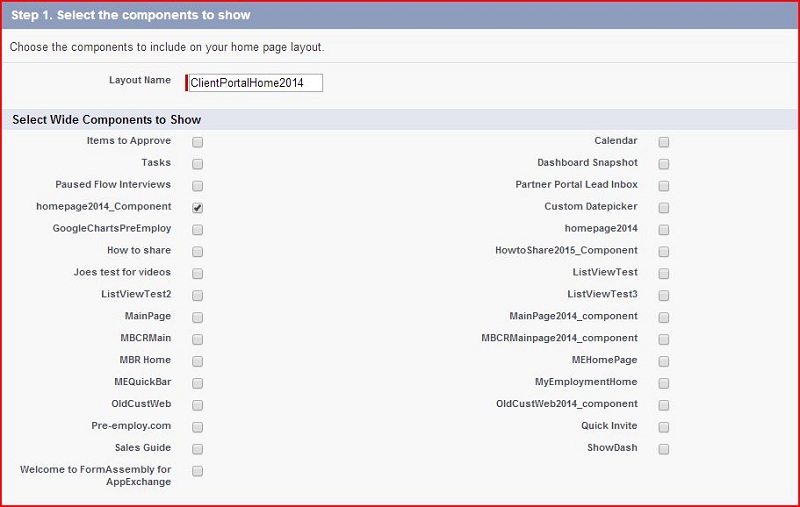Select the Pre-employ.com checkbox
This screenshot has height=507, width=800.
point(197,427)
